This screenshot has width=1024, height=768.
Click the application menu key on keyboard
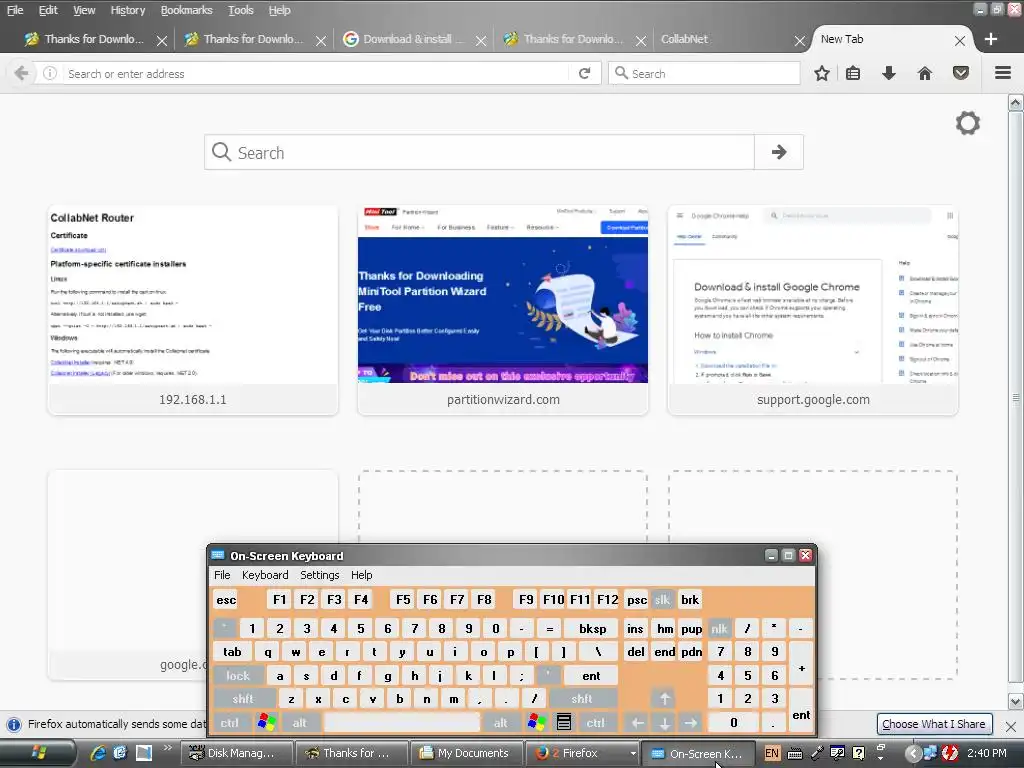pos(564,722)
